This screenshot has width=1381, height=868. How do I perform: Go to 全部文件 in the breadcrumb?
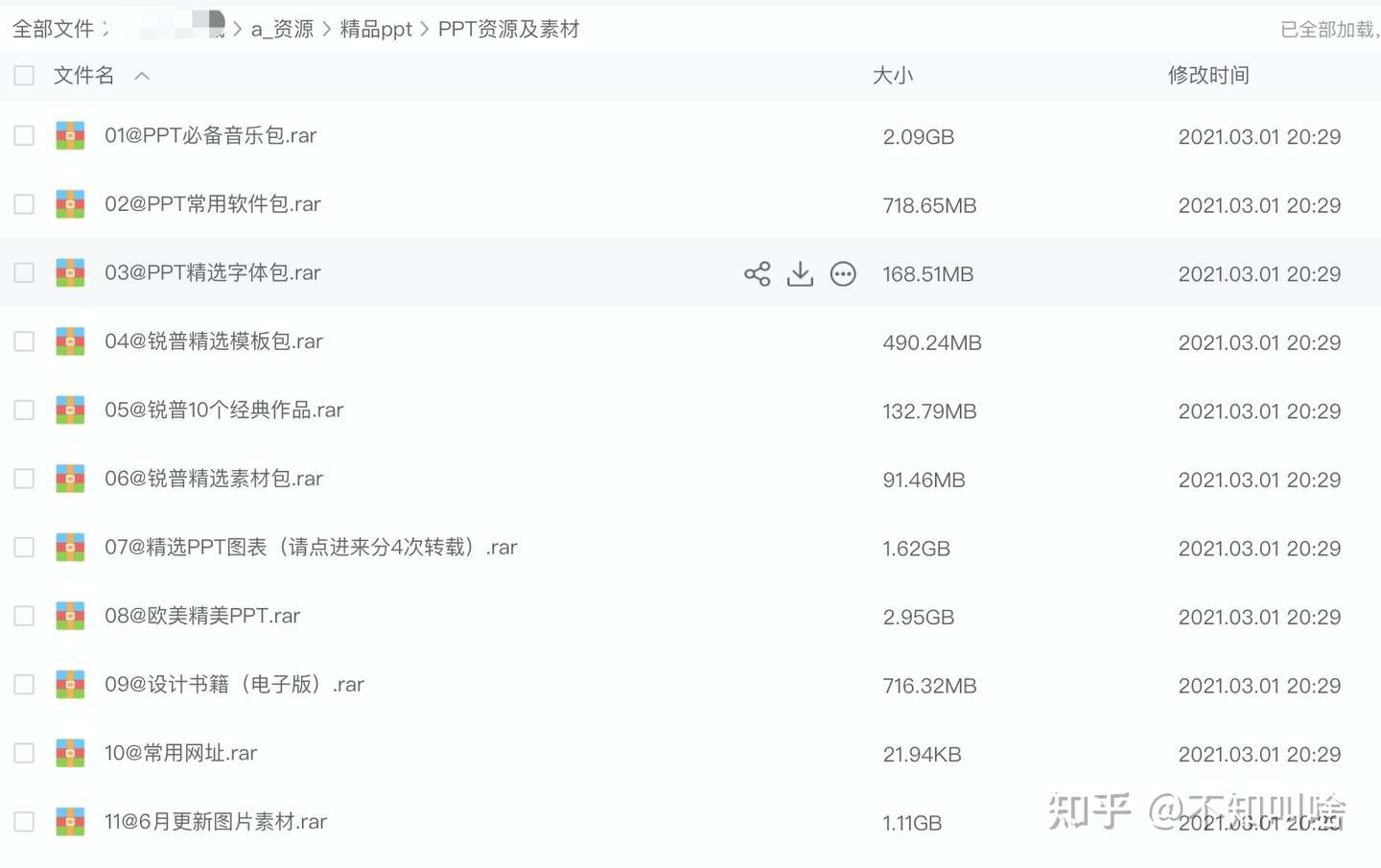[x=53, y=29]
